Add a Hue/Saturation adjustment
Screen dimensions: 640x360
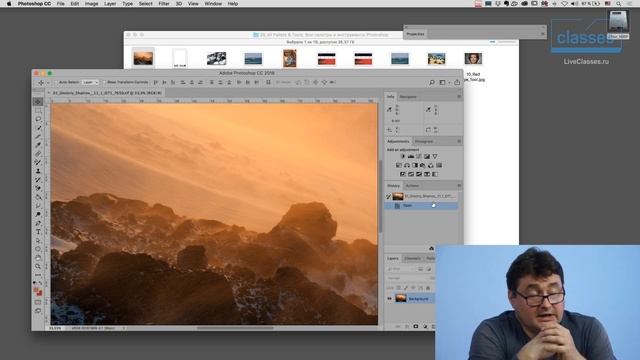tap(399, 165)
